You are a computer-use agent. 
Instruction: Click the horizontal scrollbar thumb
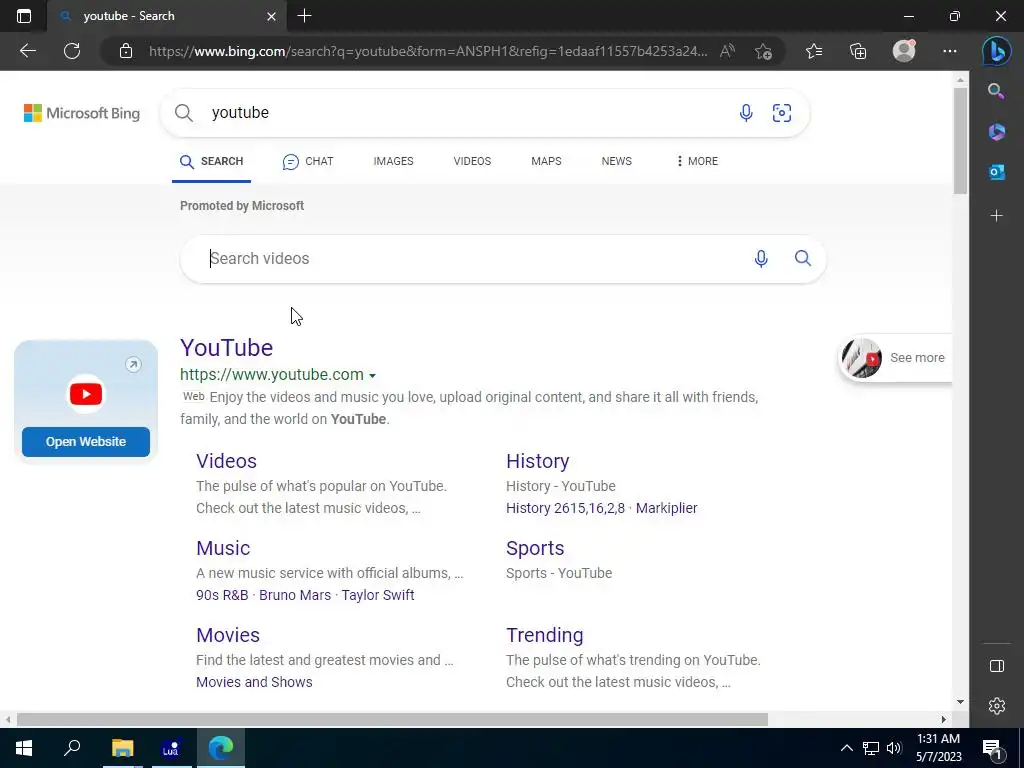[x=392, y=720]
